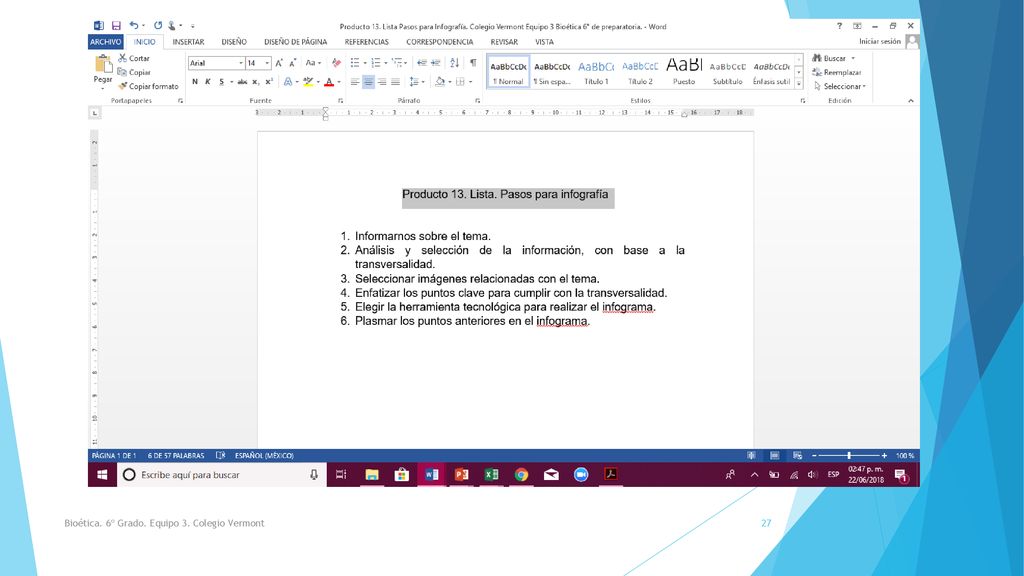Image resolution: width=1024 pixels, height=576 pixels.
Task: Open the Seleccionar dropdown in Edición
Action: pos(840,86)
